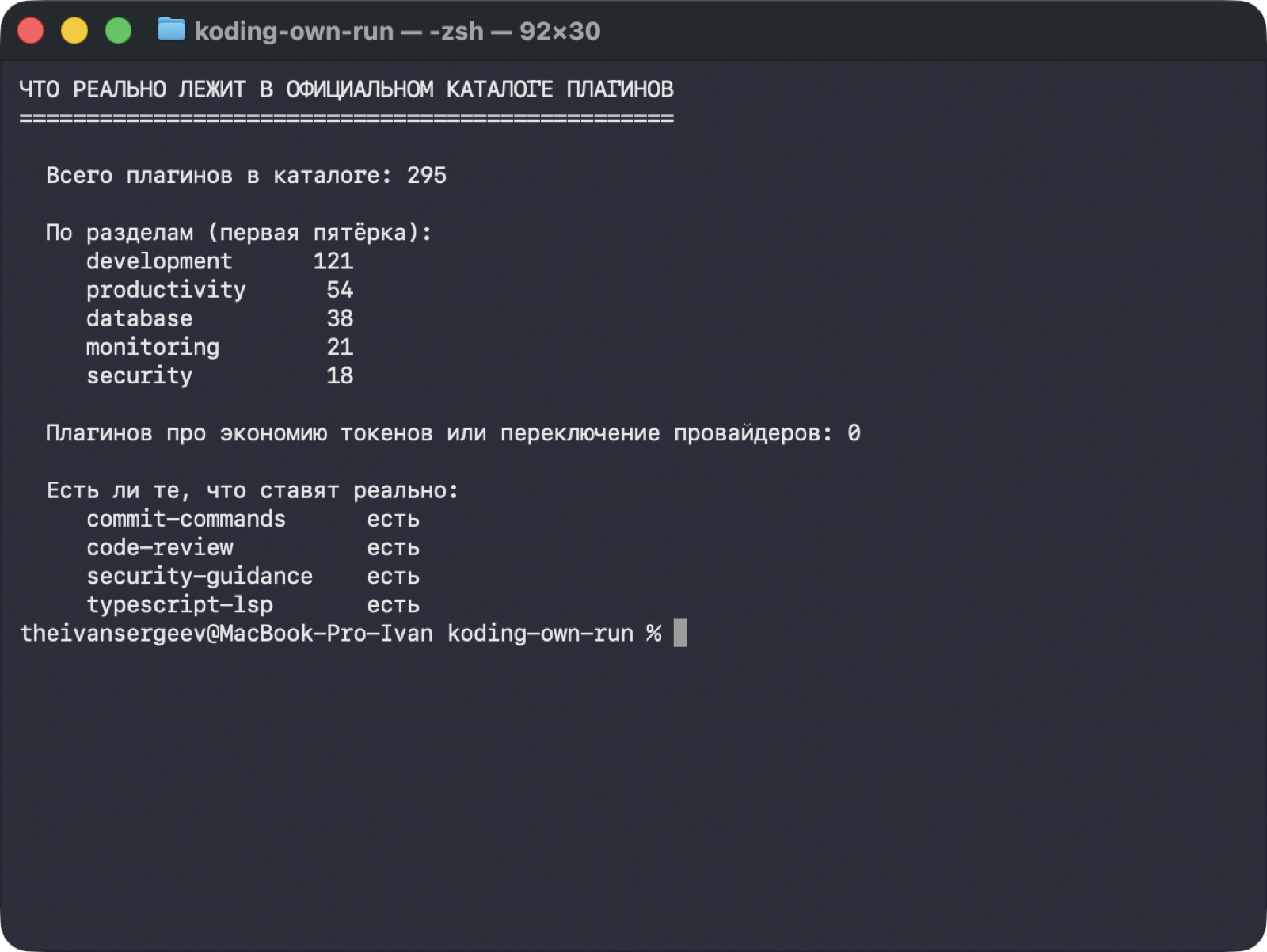Click the security-guidance plugin name
The image size is (1267, 952).
[x=200, y=577]
